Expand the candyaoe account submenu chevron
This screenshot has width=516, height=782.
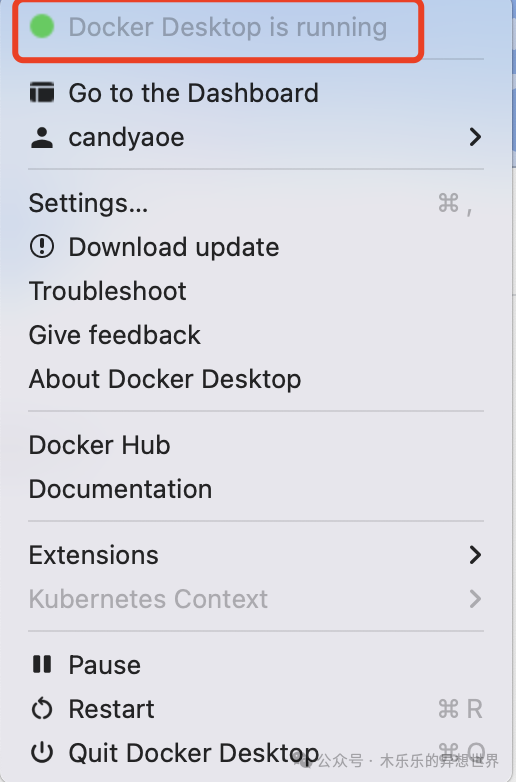[x=475, y=137]
